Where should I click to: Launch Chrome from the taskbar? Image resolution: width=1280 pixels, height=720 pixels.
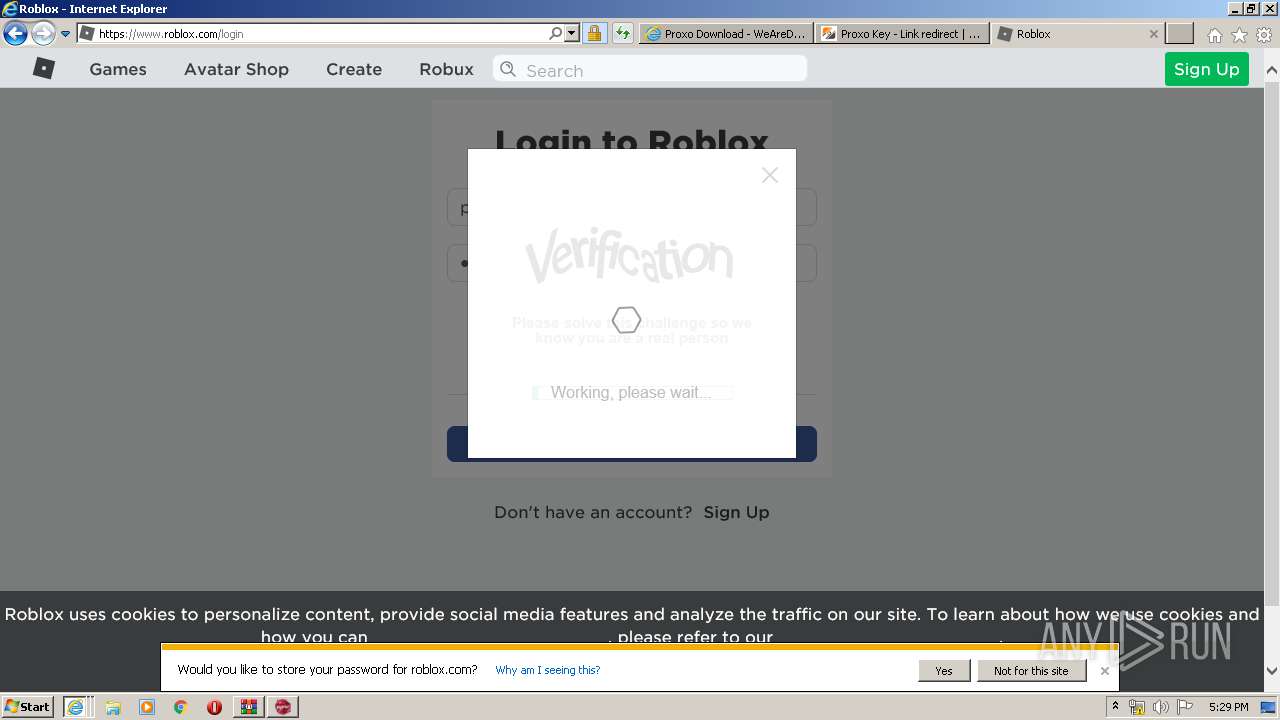click(x=180, y=707)
